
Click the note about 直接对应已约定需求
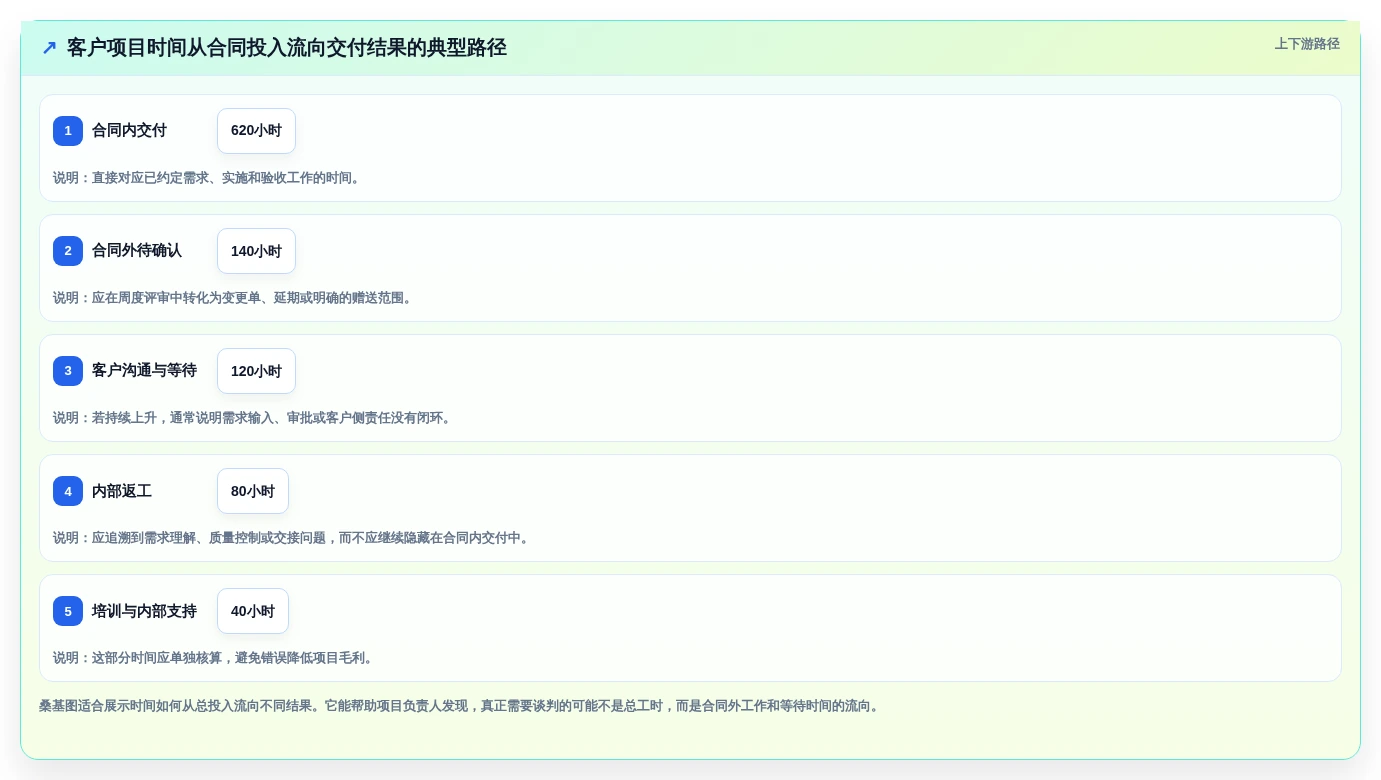click(208, 178)
